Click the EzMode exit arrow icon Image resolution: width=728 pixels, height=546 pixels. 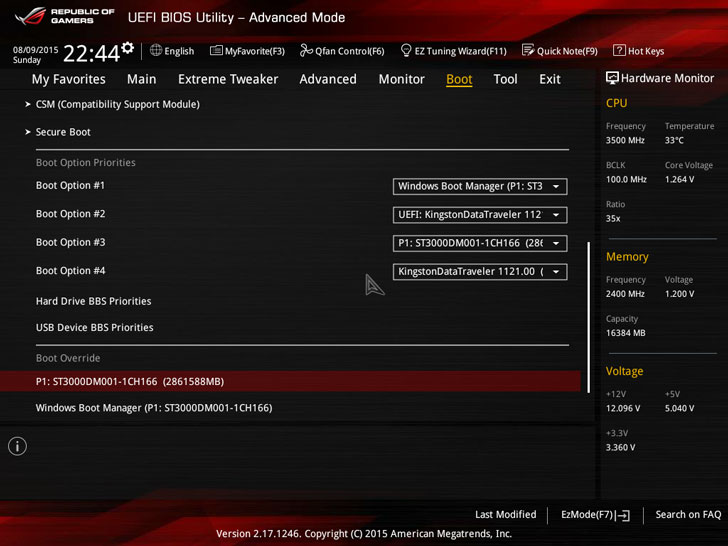click(x=623, y=515)
